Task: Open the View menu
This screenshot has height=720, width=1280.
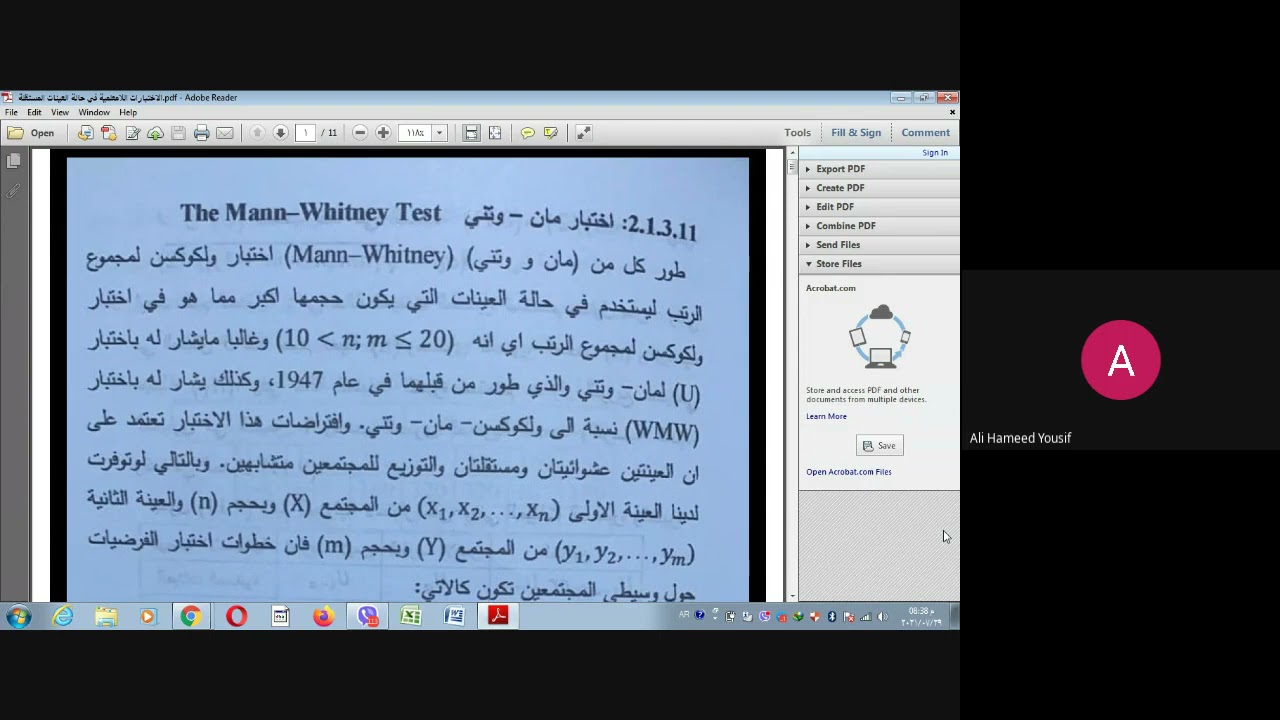Action: [x=60, y=112]
